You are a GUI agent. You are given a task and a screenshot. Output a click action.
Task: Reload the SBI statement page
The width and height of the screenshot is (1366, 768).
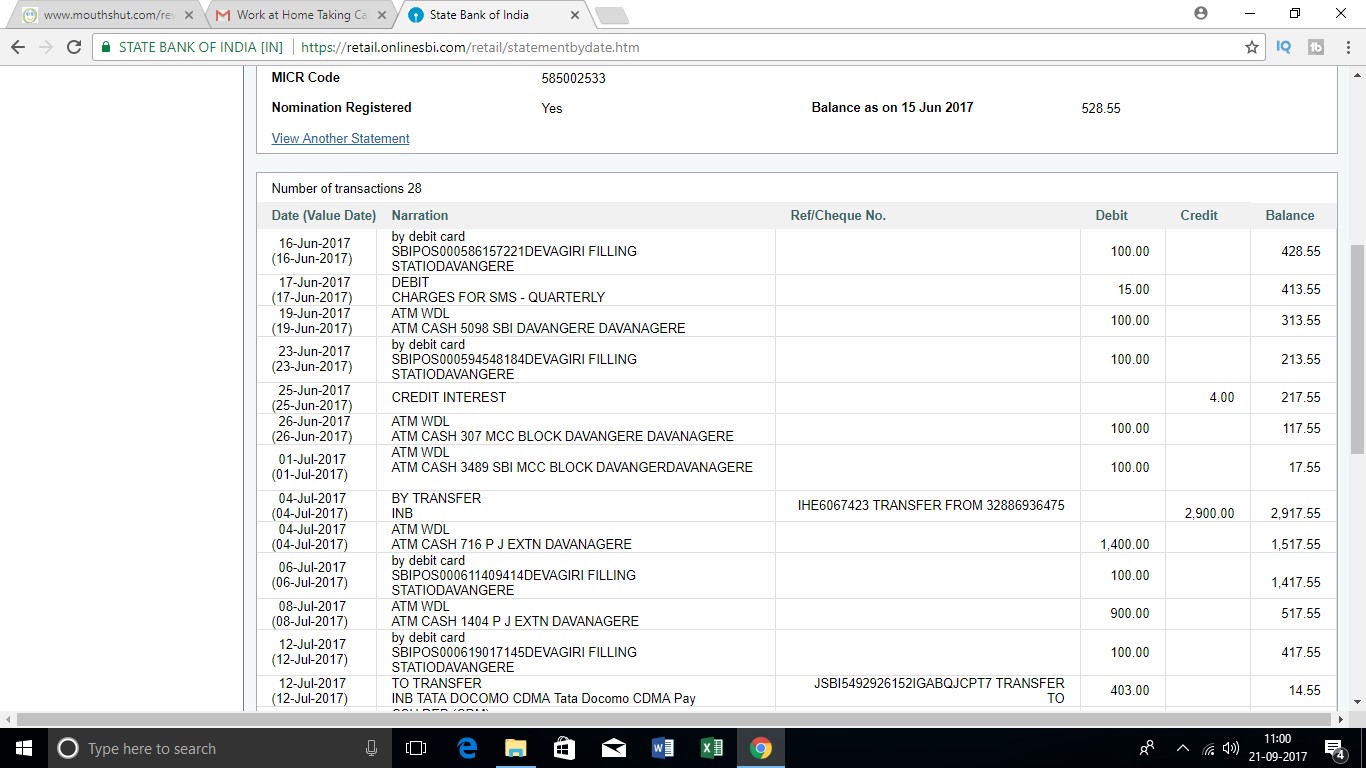(73, 47)
